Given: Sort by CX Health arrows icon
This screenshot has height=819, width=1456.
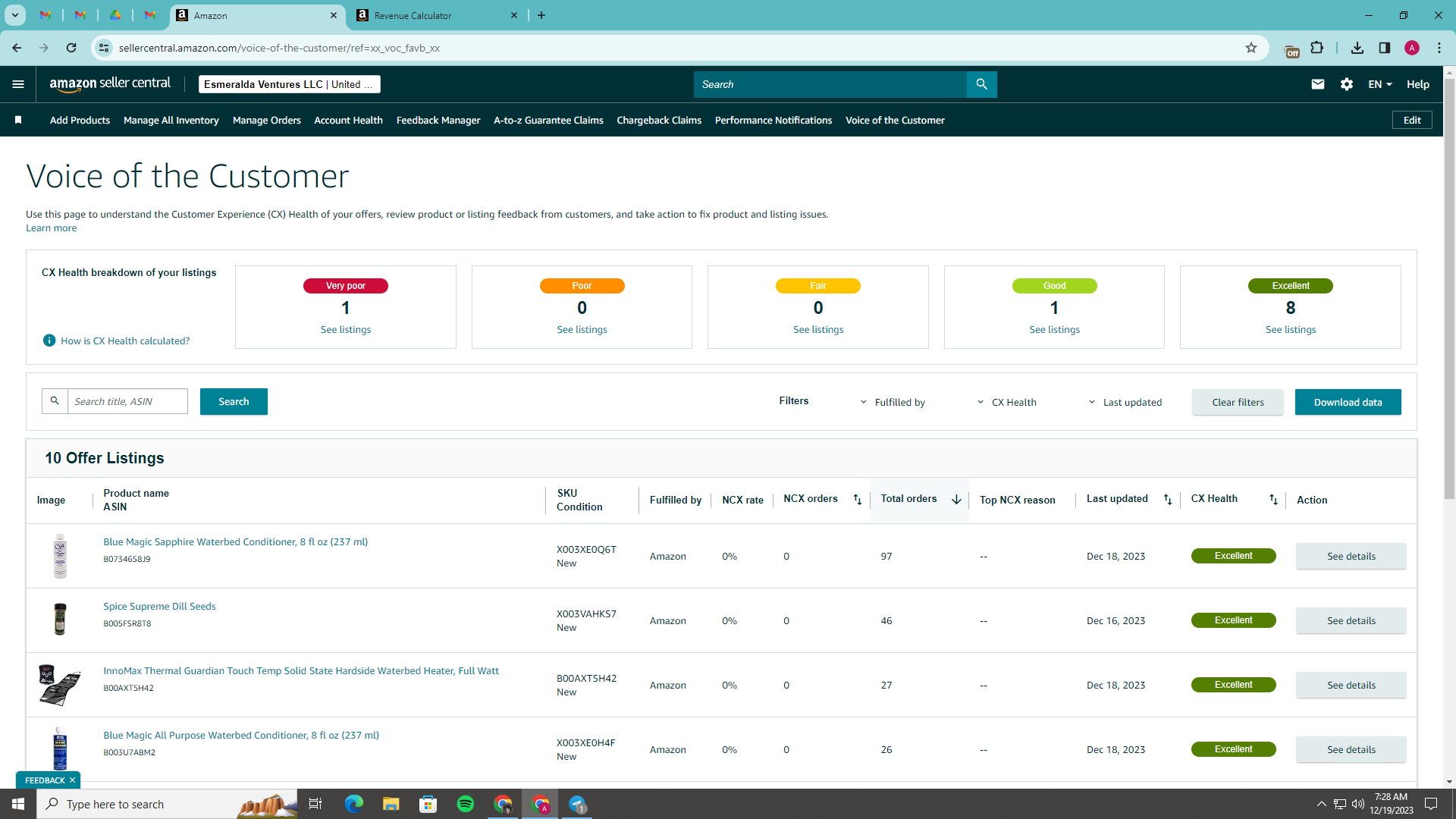Looking at the screenshot, I should tap(1273, 500).
